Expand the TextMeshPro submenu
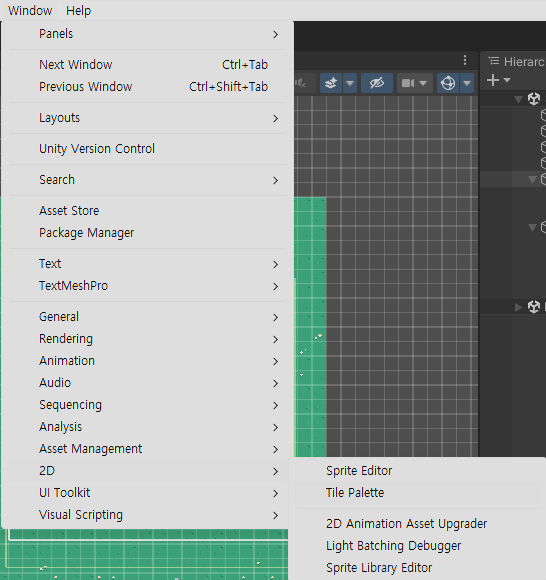The image size is (546, 580). point(147,286)
